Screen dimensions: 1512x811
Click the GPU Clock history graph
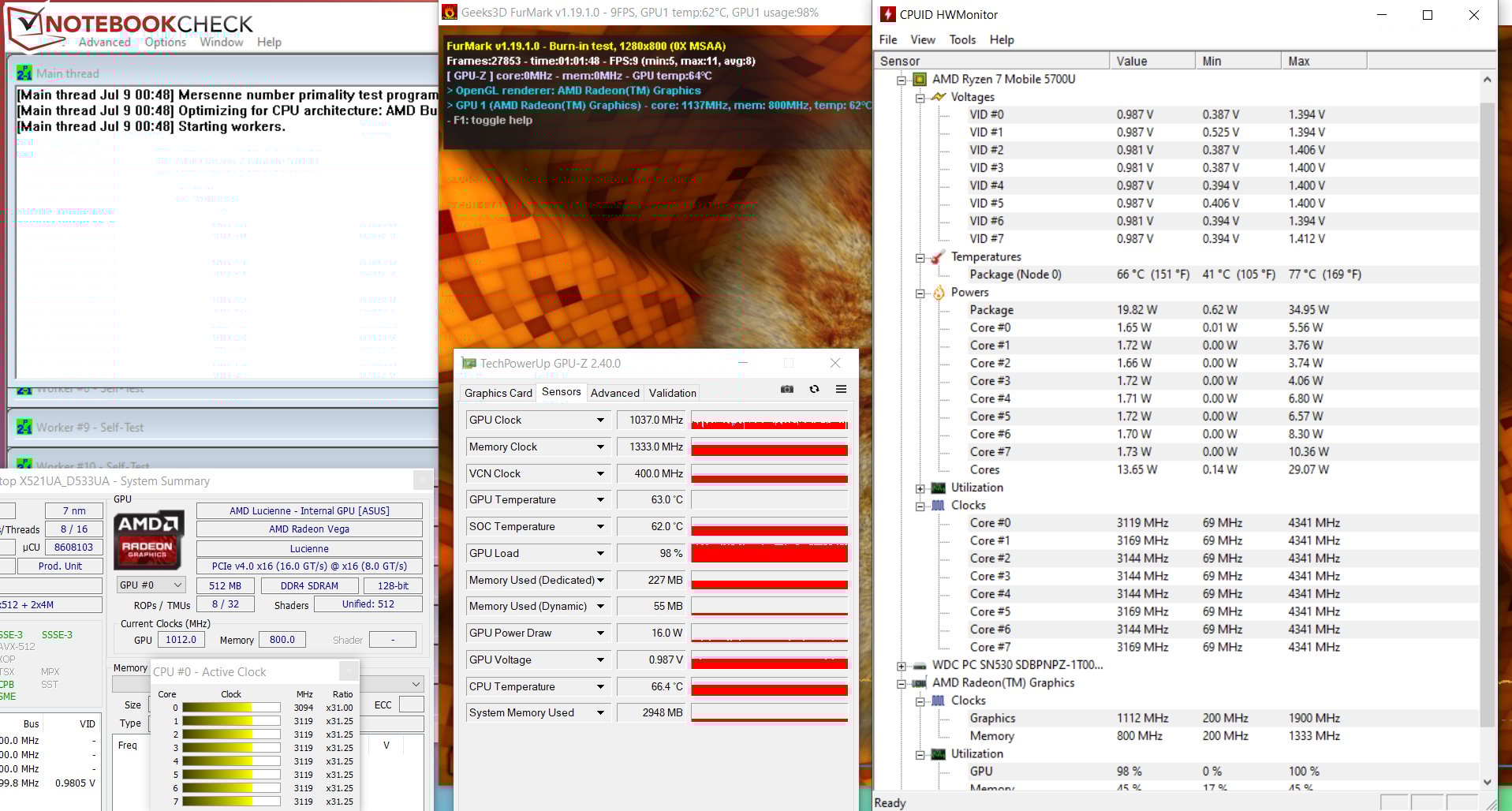769,420
